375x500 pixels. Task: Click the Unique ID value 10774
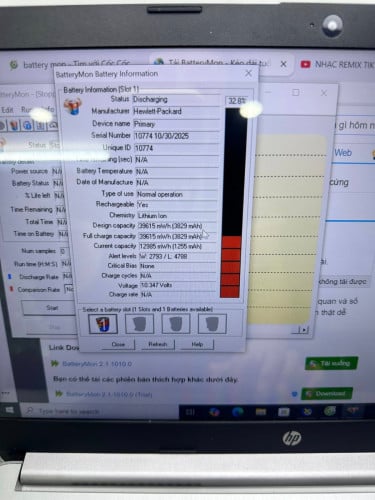(176, 148)
